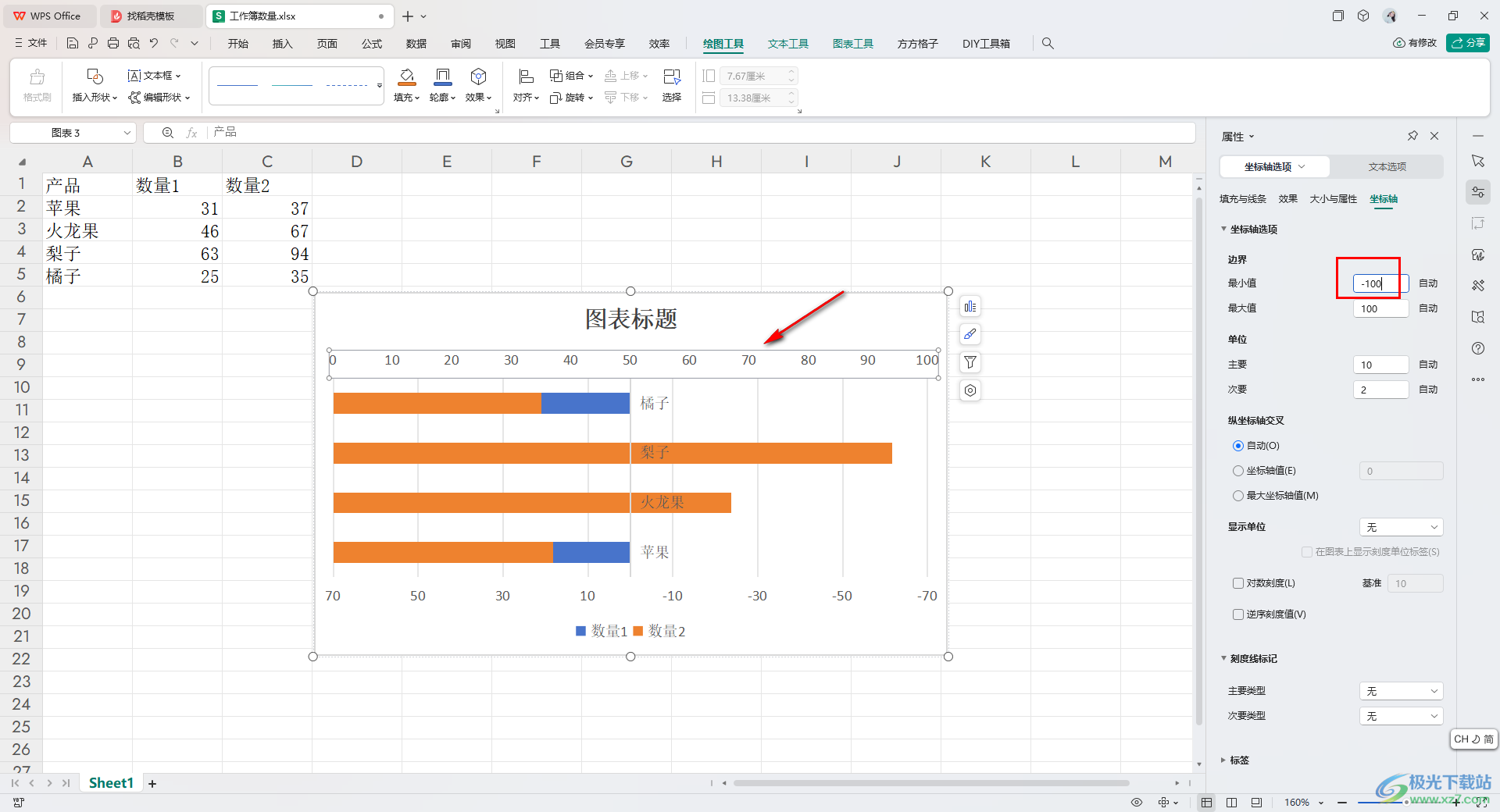Open the Chart Elements button beside chart
1500x812 pixels.
click(970, 306)
